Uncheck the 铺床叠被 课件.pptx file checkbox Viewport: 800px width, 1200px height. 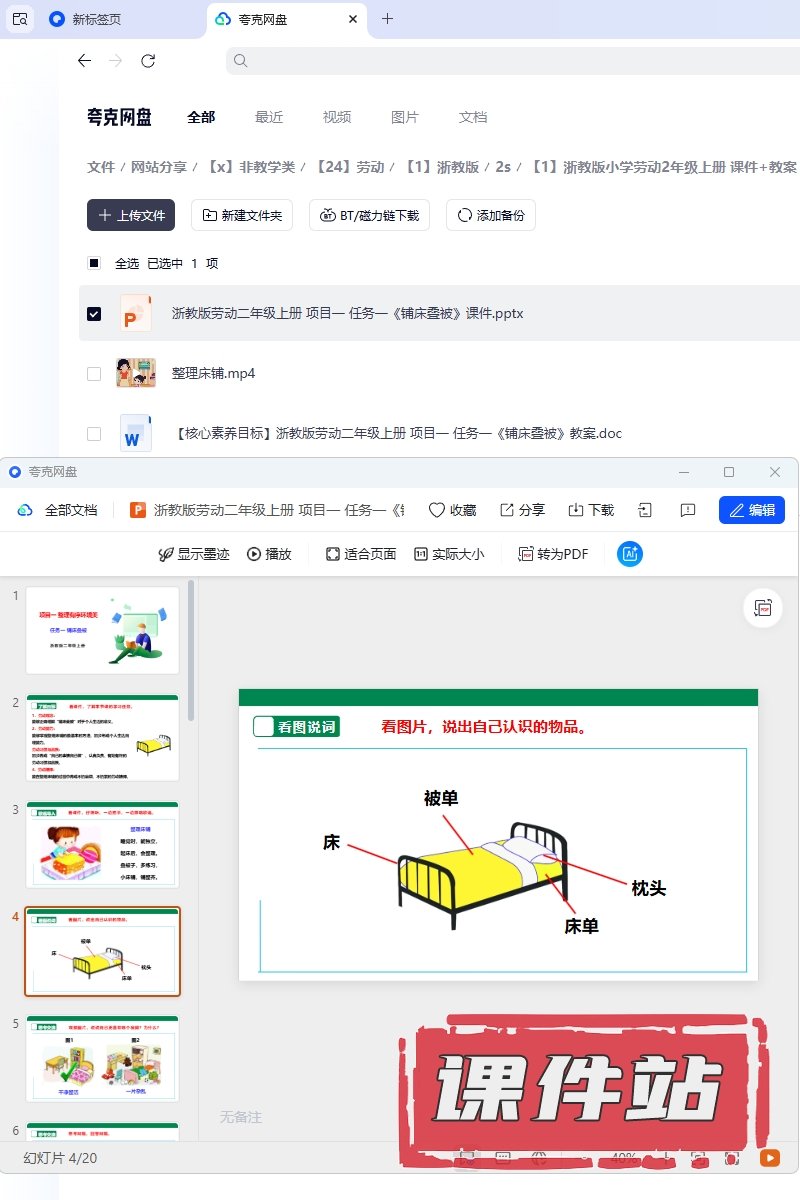coord(94,313)
